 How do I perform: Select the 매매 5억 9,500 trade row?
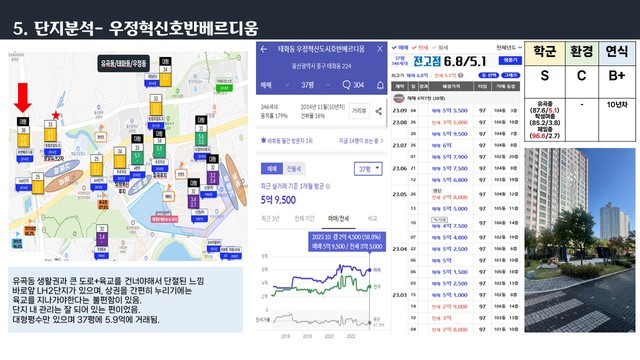pyautogui.click(x=456, y=133)
